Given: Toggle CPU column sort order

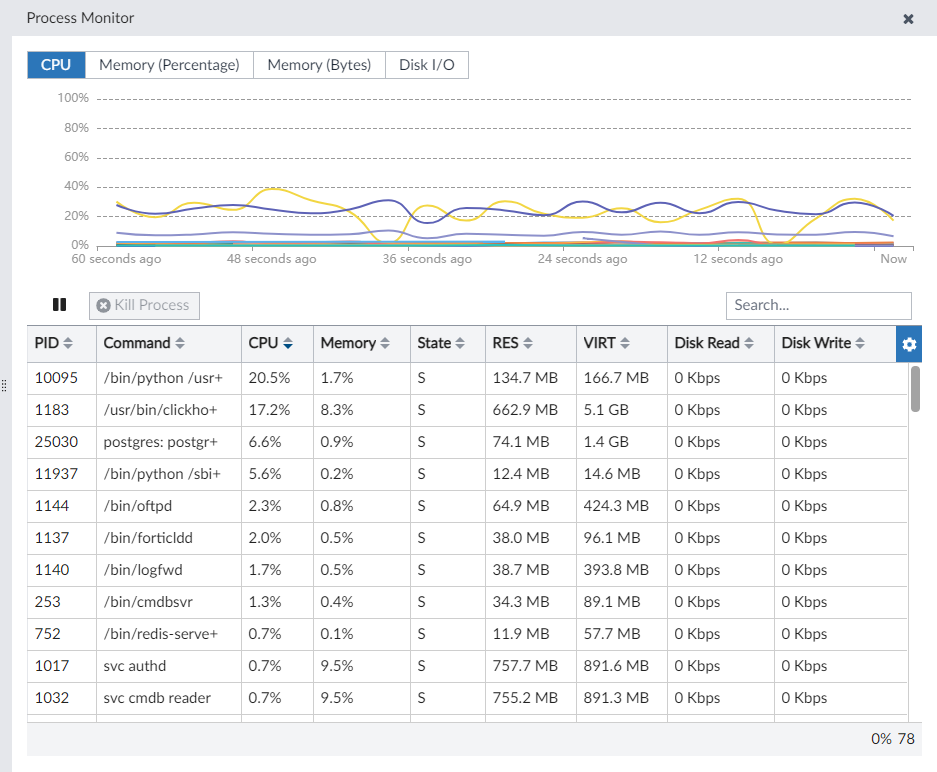Looking at the screenshot, I should (x=287, y=343).
